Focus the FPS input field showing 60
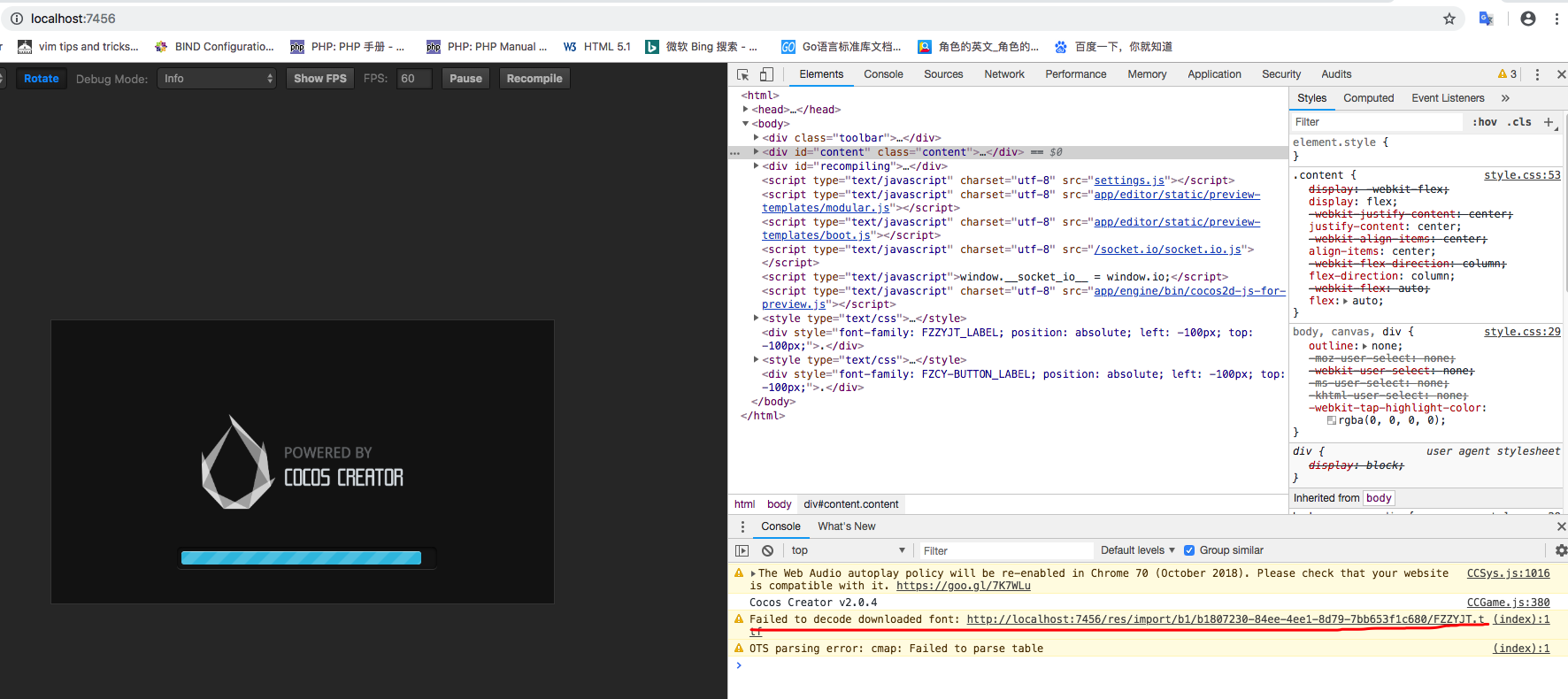1568x699 pixels. point(414,79)
